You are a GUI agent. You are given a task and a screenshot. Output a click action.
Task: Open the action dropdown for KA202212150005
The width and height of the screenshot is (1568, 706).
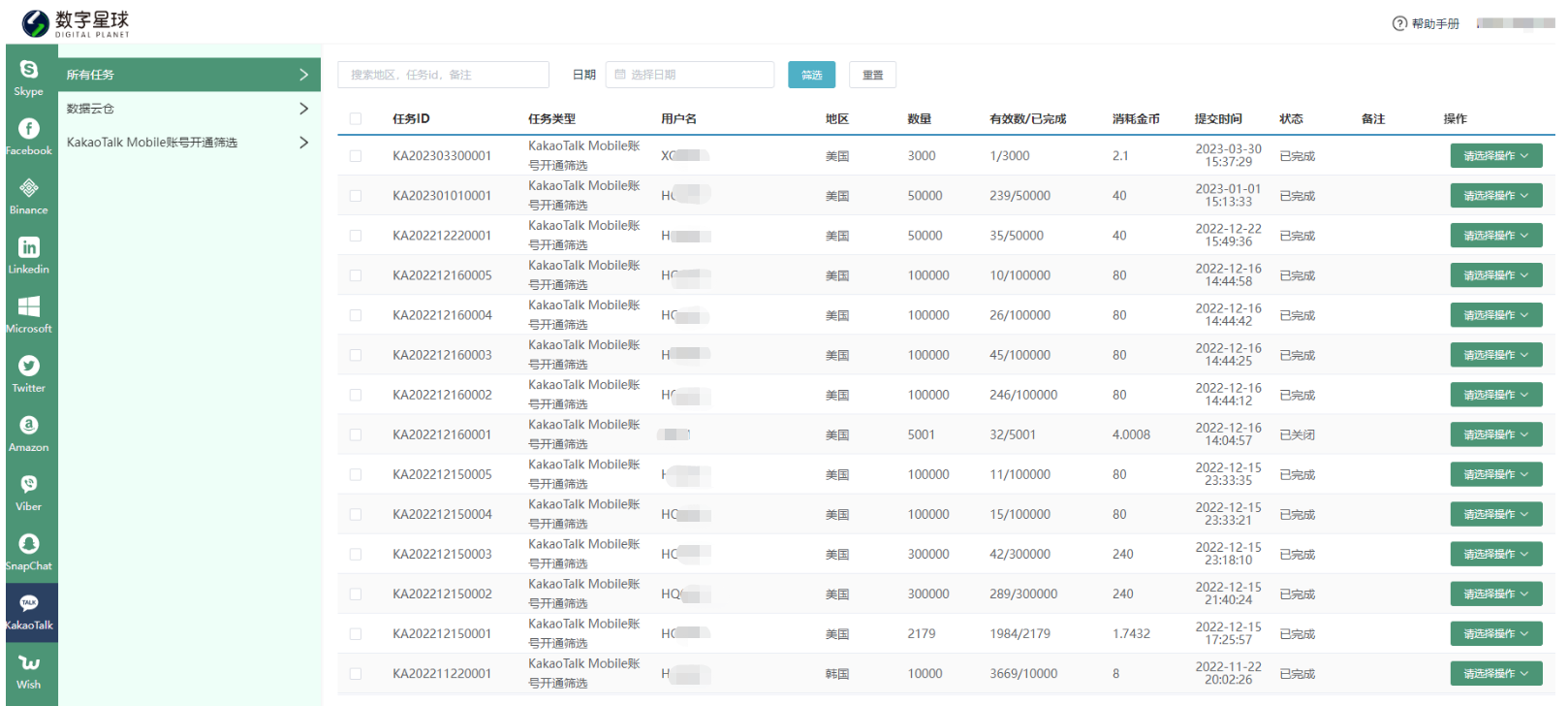coord(1495,474)
